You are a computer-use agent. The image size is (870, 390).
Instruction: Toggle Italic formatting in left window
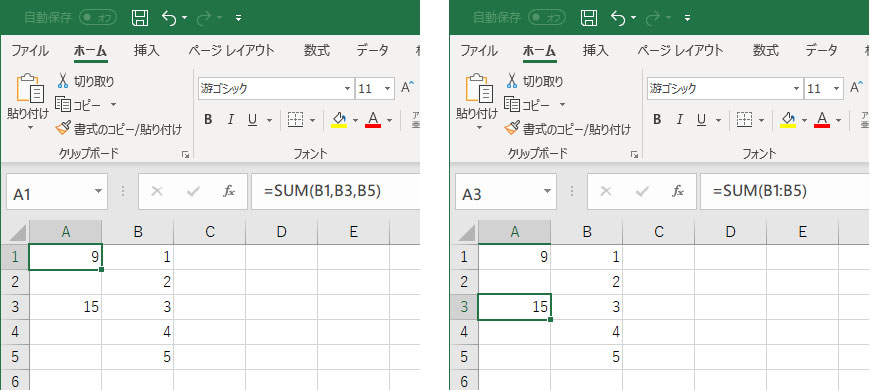click(230, 119)
